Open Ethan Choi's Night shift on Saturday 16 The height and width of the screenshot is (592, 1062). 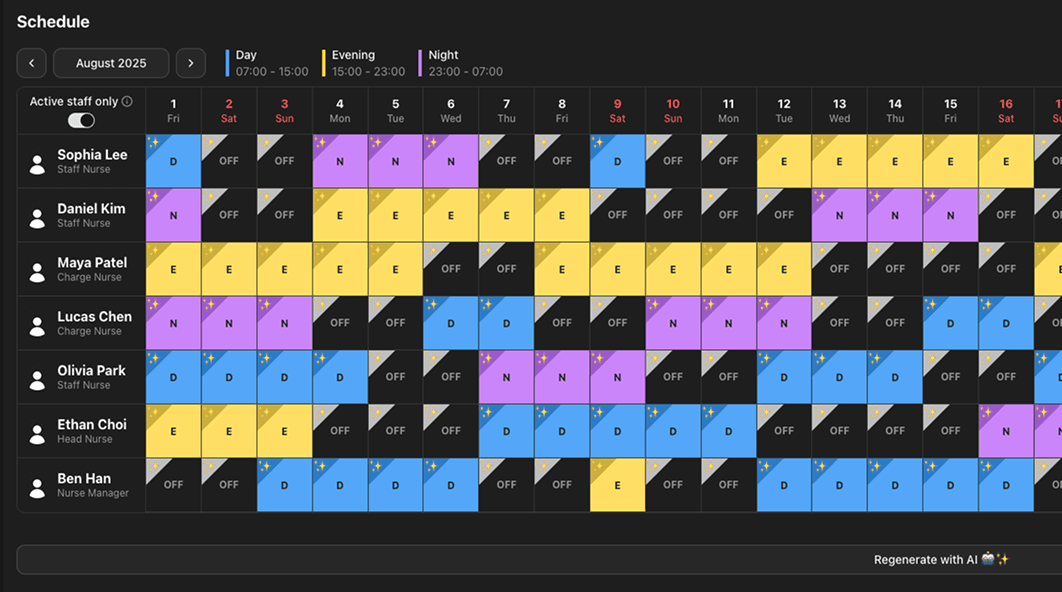click(1005, 431)
